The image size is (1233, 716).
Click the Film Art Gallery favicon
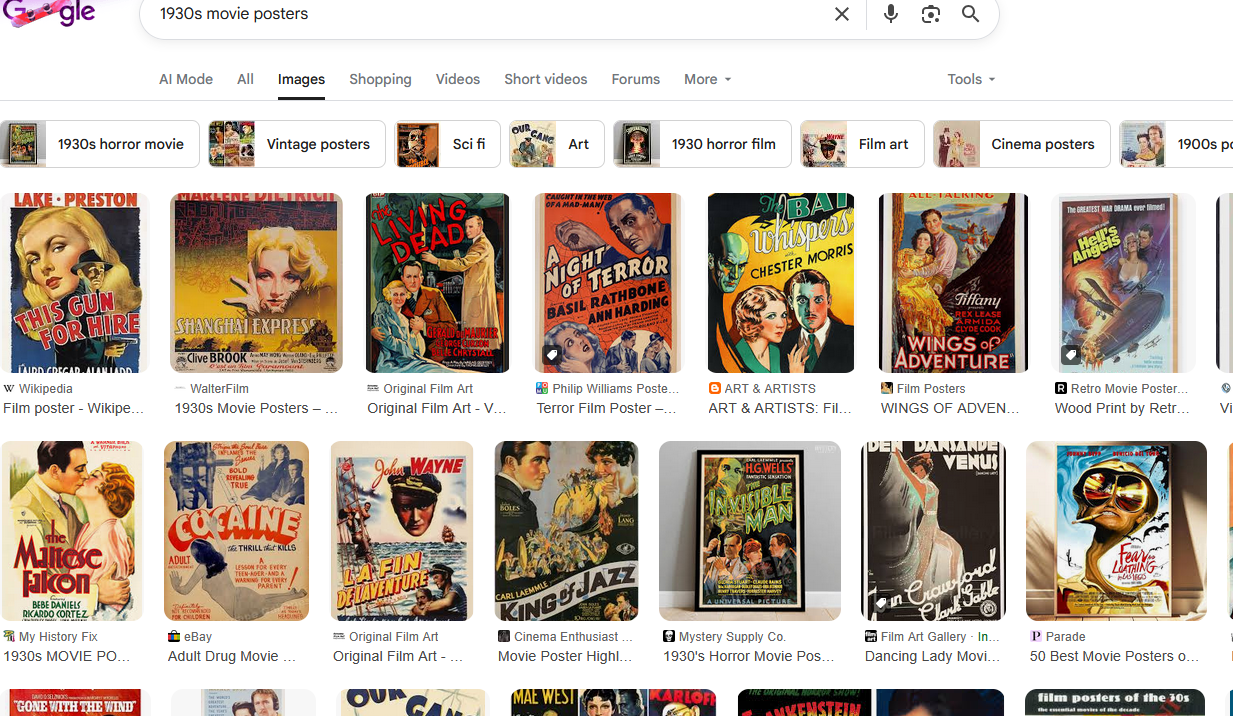[871, 636]
